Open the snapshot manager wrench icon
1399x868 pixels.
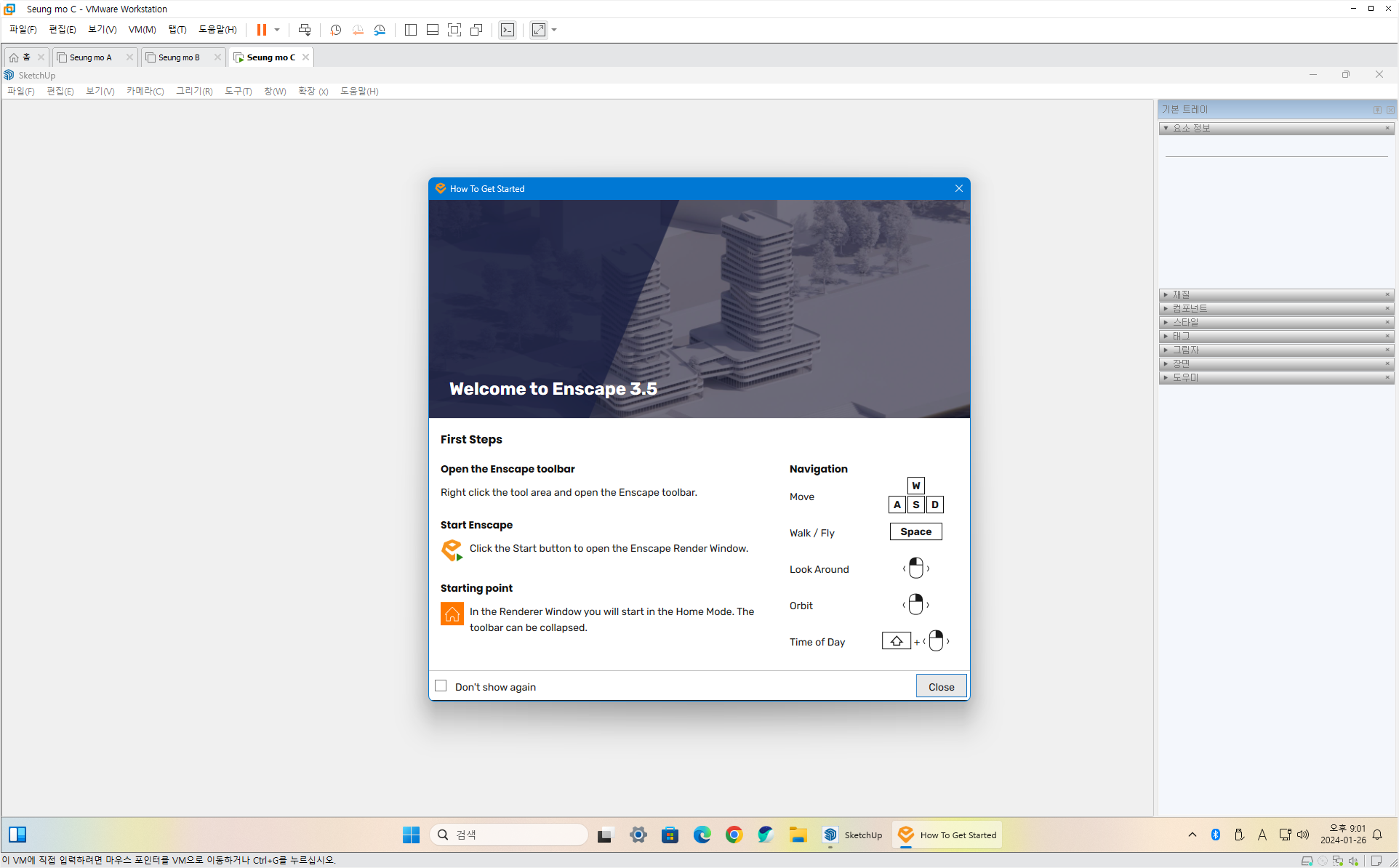(x=380, y=30)
